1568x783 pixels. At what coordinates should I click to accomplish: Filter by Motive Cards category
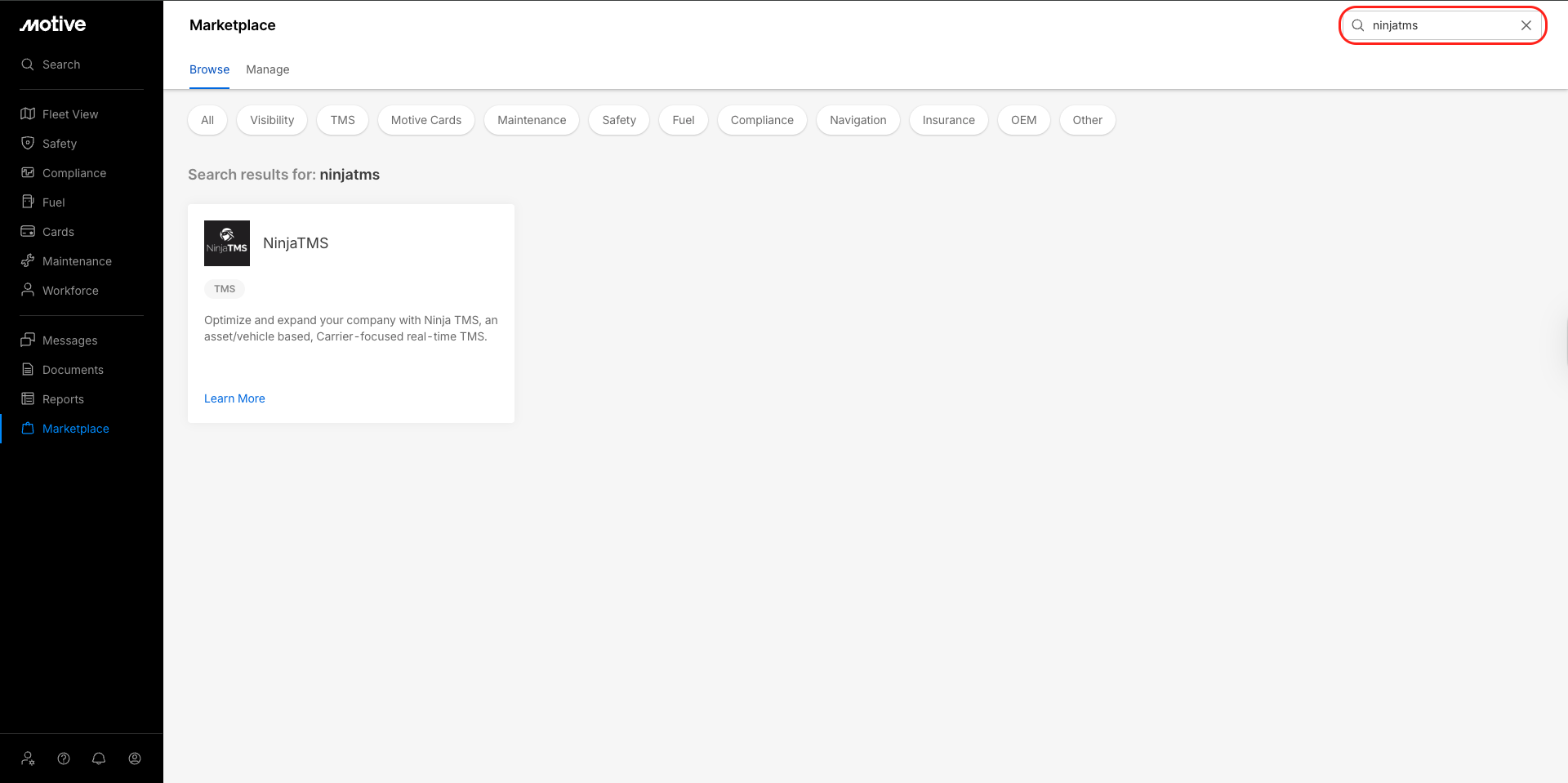click(x=426, y=120)
